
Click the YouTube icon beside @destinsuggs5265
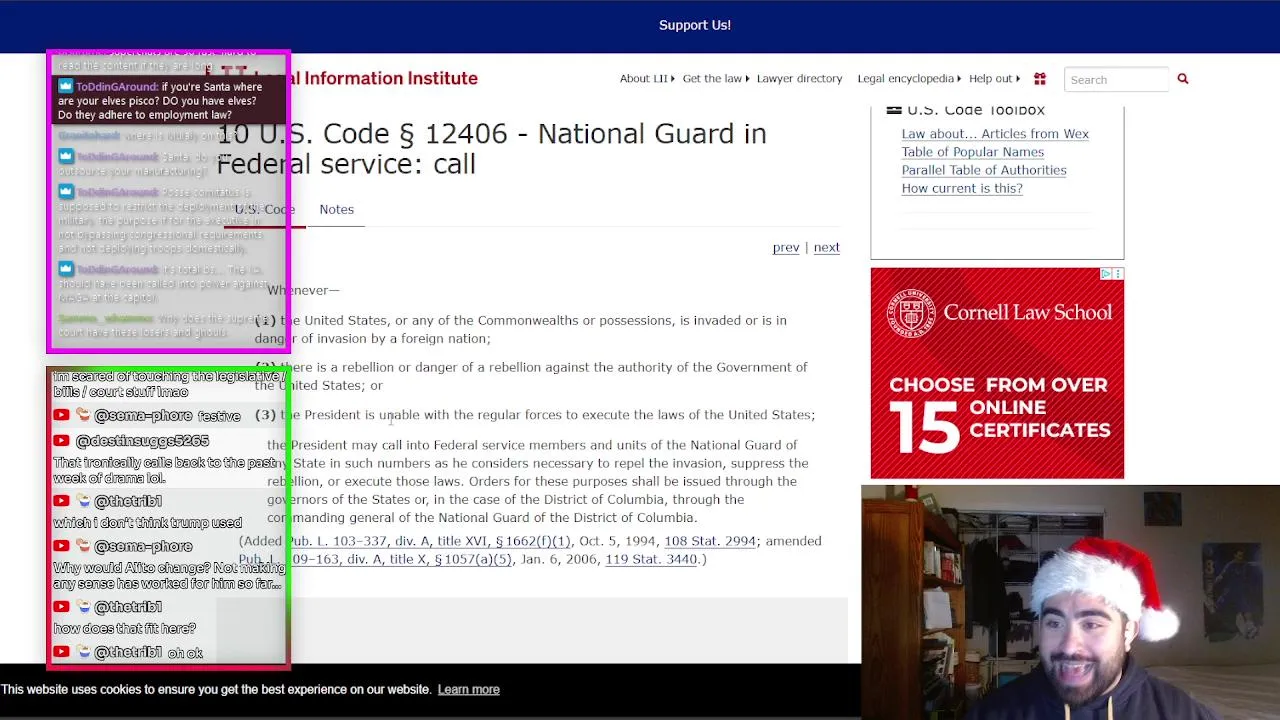(61, 441)
